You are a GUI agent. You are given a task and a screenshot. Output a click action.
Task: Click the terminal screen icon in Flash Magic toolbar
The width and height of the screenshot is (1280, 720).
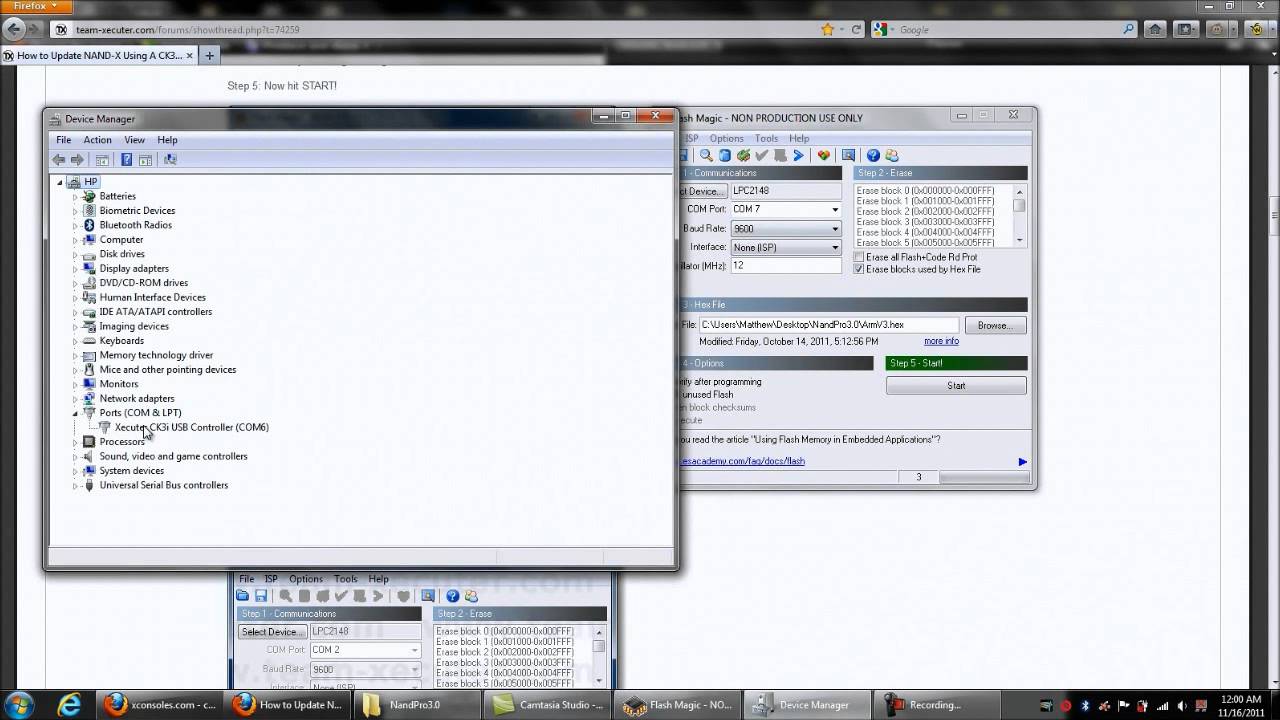[848, 155]
